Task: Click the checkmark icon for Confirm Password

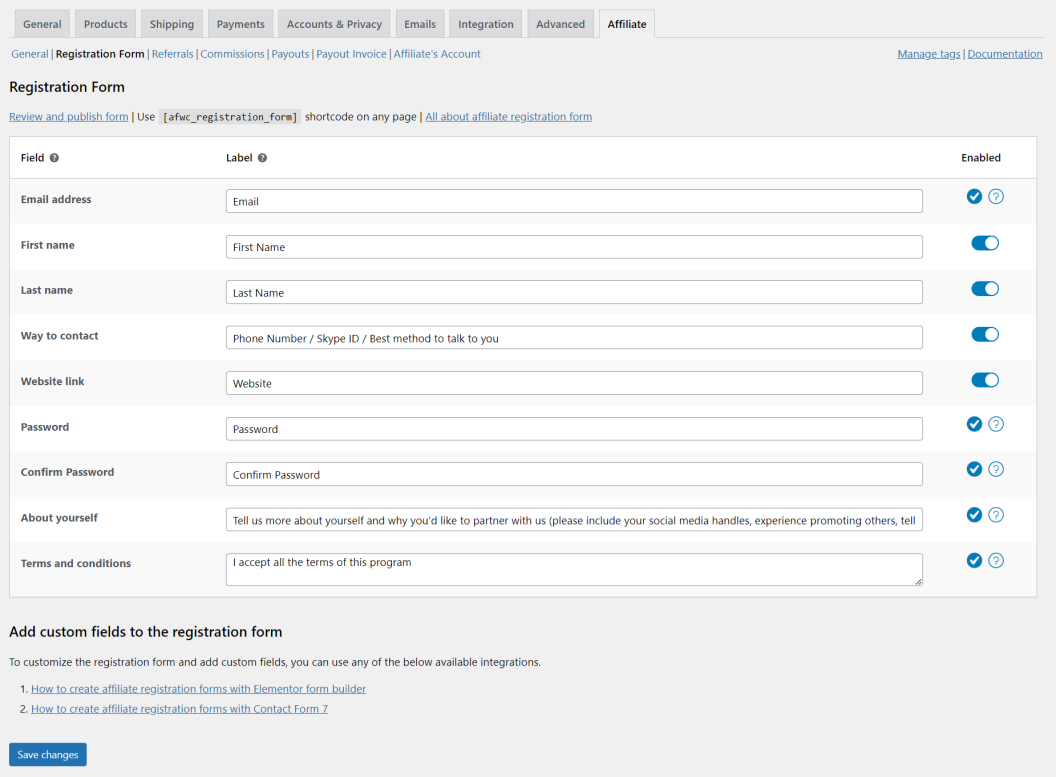Action: (975, 469)
